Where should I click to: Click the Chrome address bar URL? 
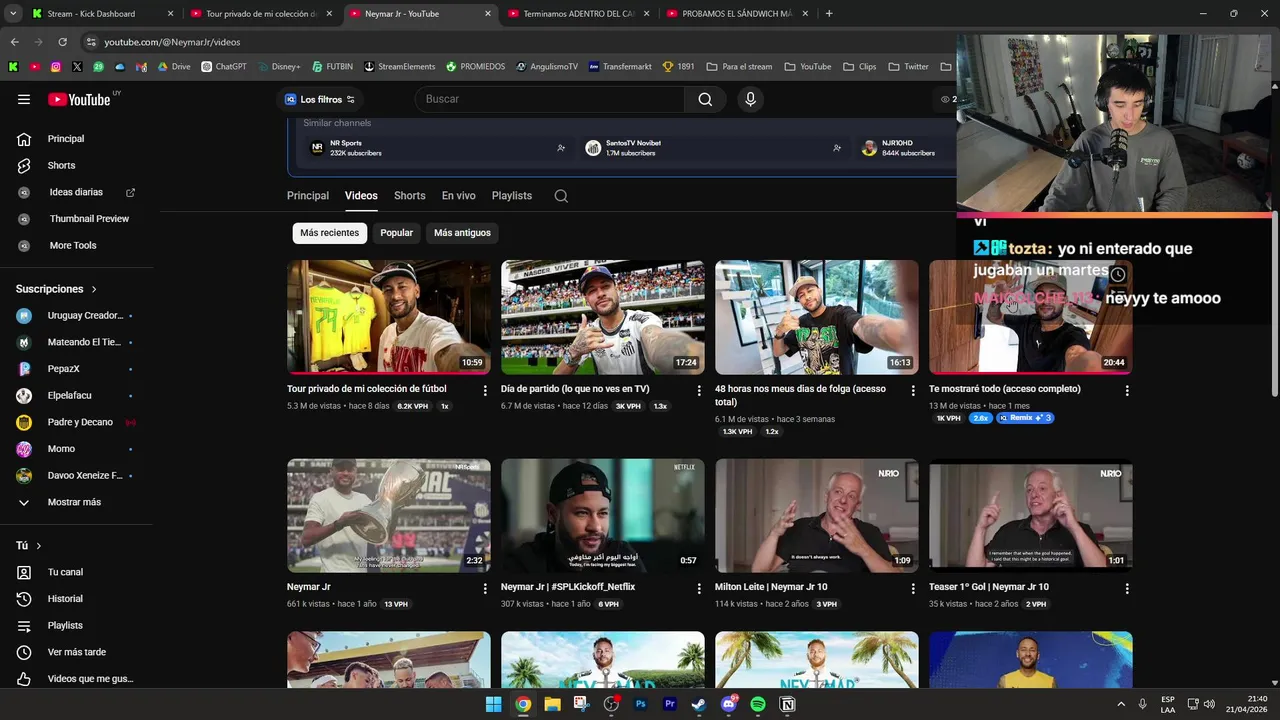click(x=172, y=42)
